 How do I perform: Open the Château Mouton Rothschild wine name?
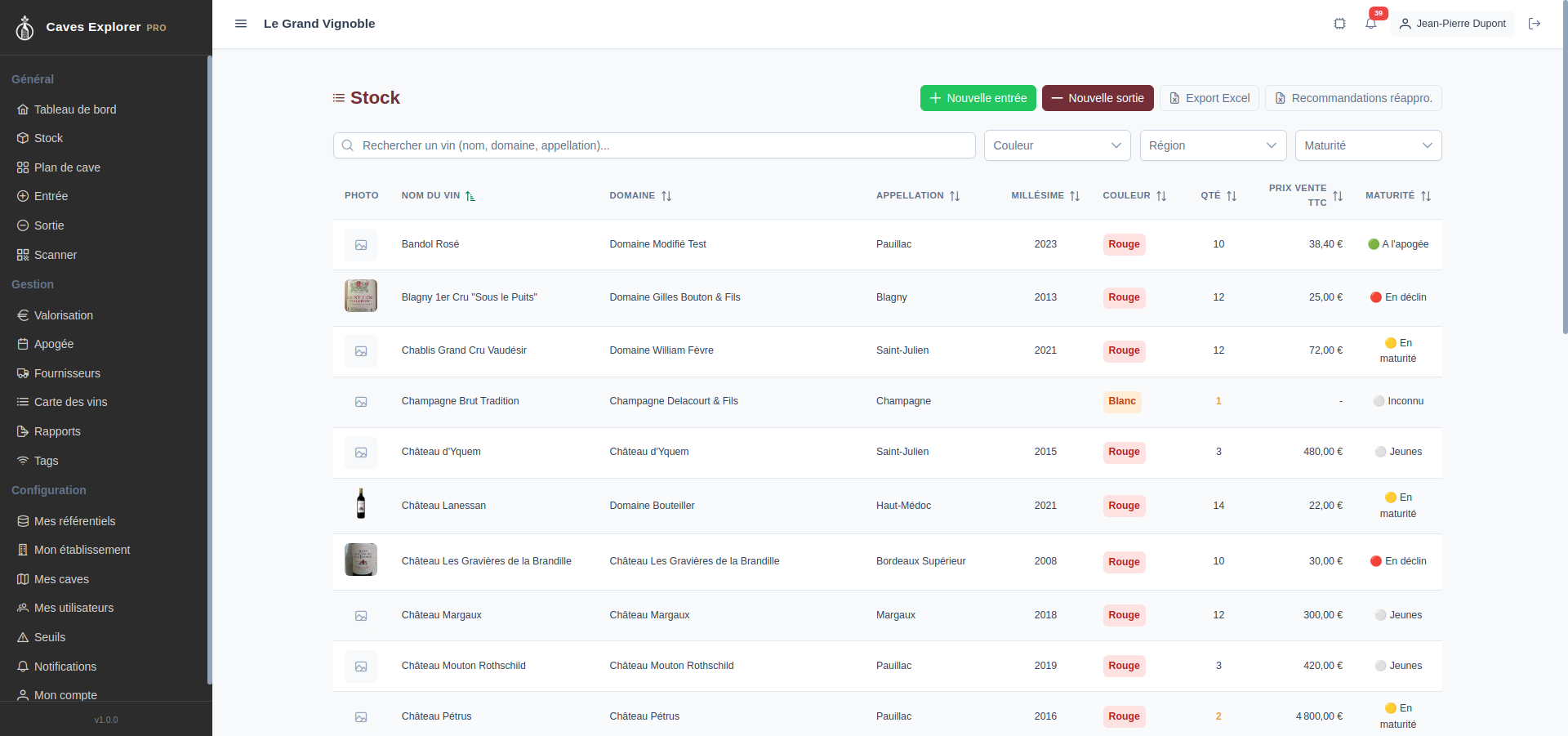pyautogui.click(x=463, y=666)
